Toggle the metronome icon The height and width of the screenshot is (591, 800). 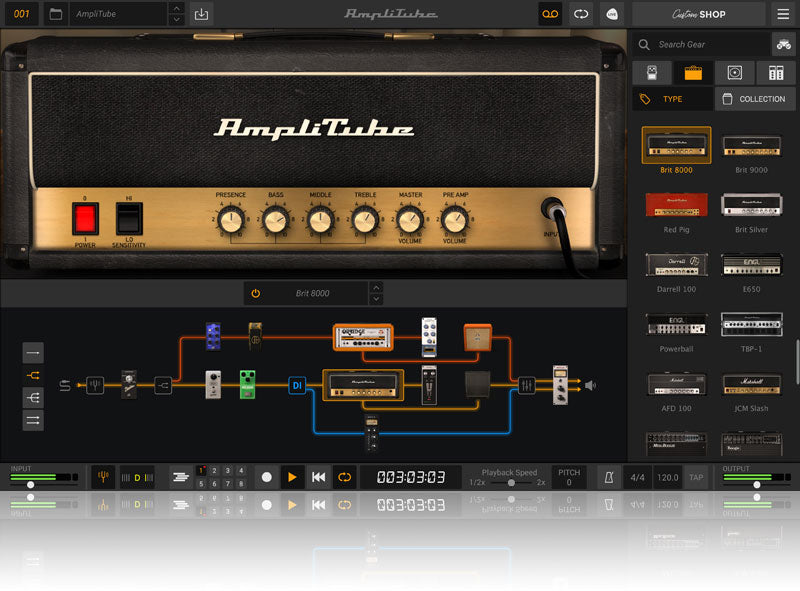coord(609,477)
